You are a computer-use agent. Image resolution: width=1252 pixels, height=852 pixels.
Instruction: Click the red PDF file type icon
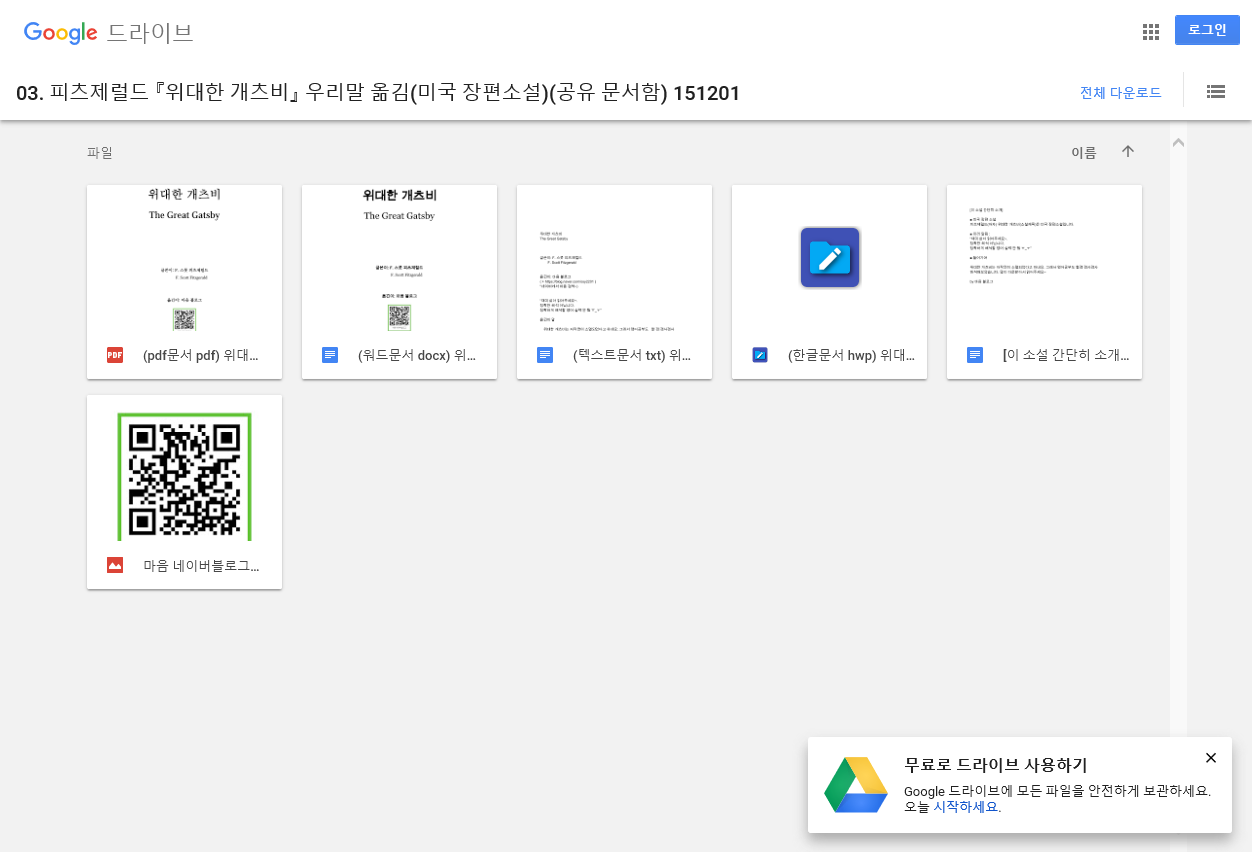pyautogui.click(x=115, y=355)
